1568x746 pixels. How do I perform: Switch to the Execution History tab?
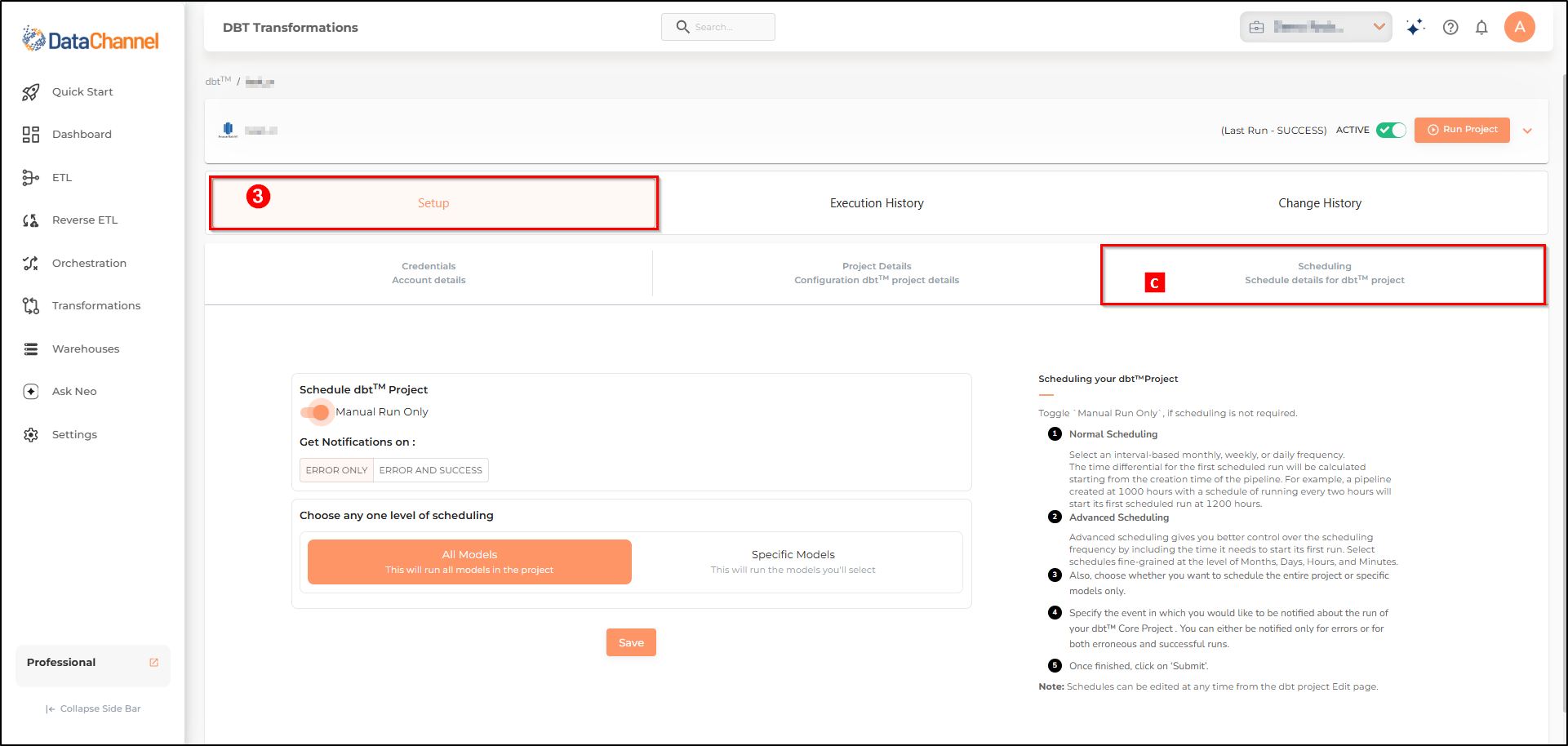tap(877, 203)
